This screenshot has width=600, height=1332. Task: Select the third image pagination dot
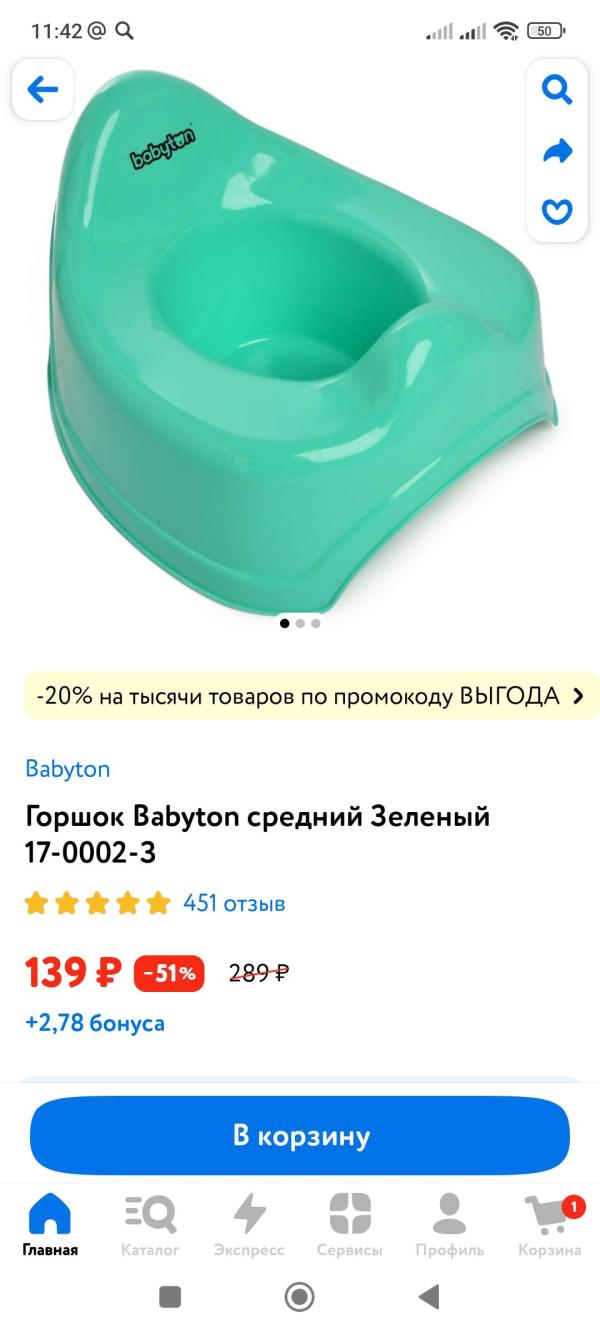tap(315, 623)
